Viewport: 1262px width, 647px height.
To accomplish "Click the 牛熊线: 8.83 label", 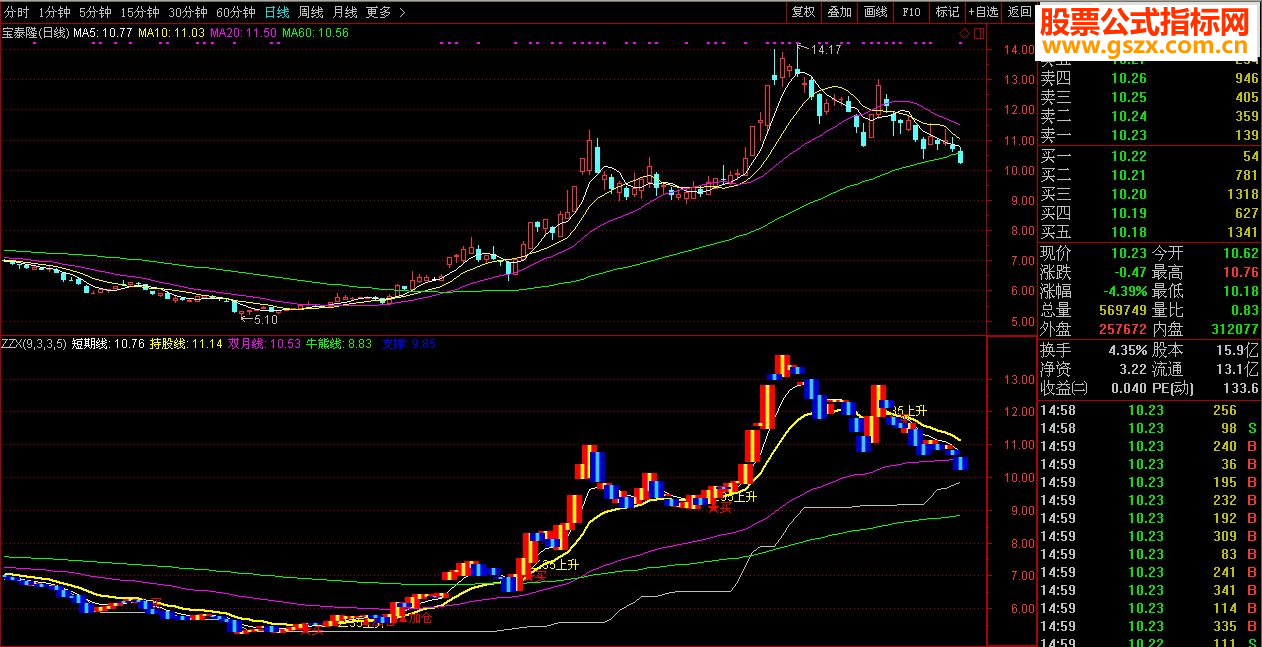I will pos(339,344).
